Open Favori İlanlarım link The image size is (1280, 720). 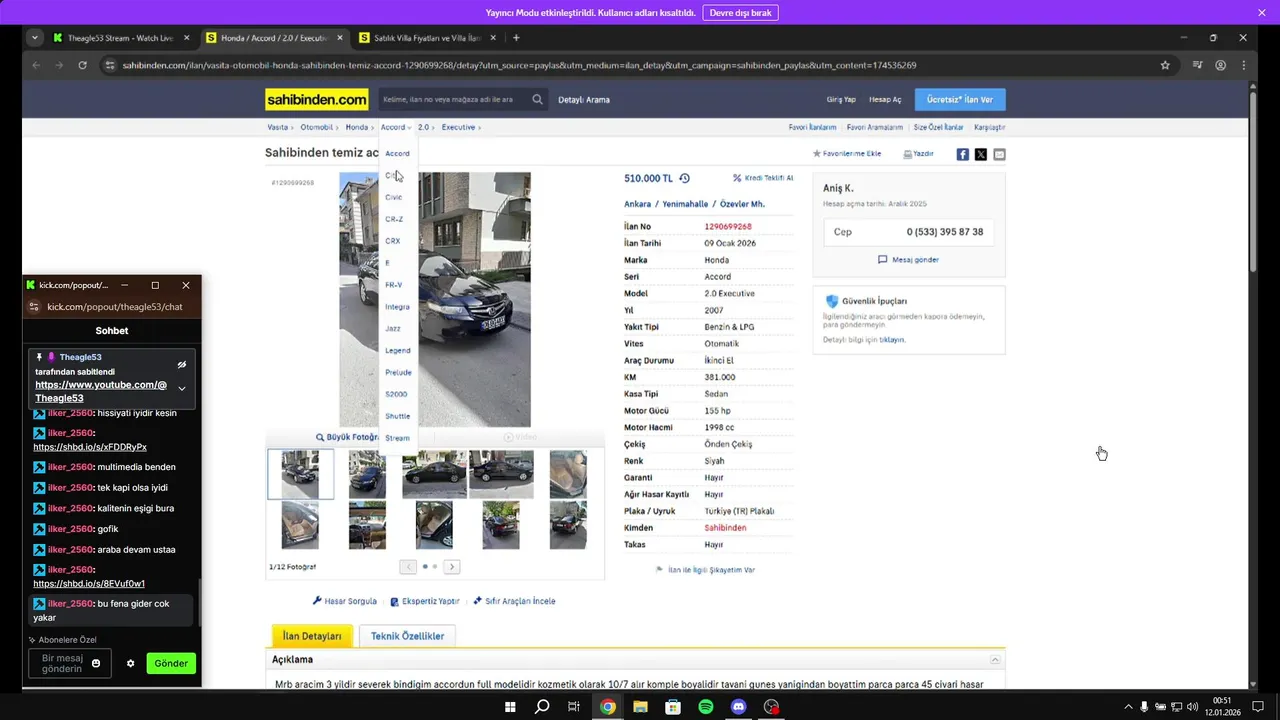[x=812, y=127]
